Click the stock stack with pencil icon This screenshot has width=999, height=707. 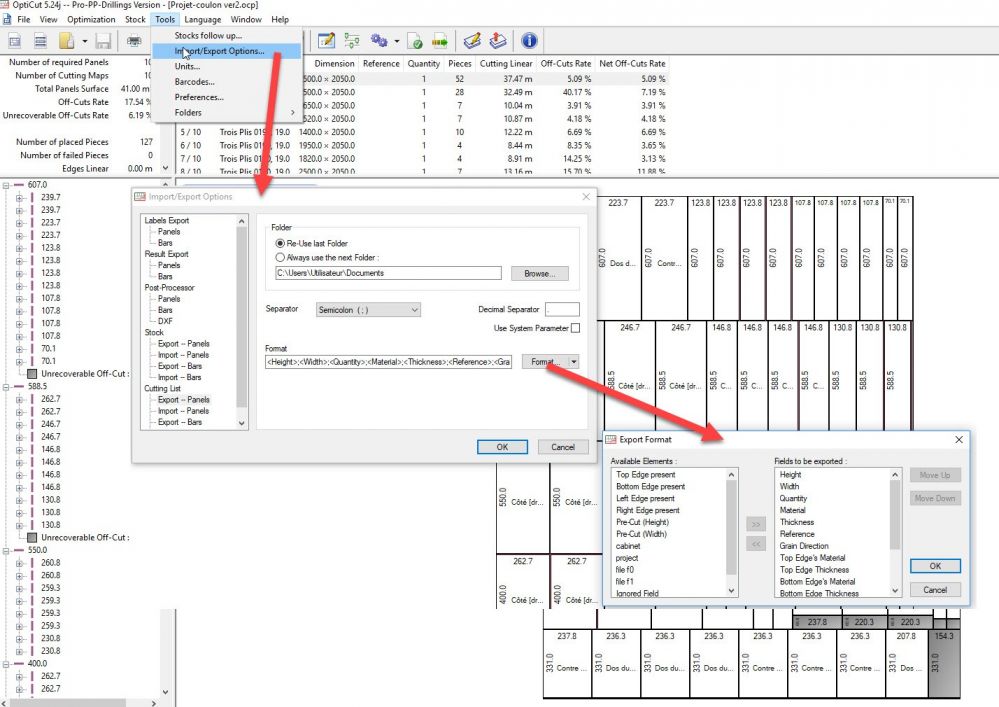point(472,41)
